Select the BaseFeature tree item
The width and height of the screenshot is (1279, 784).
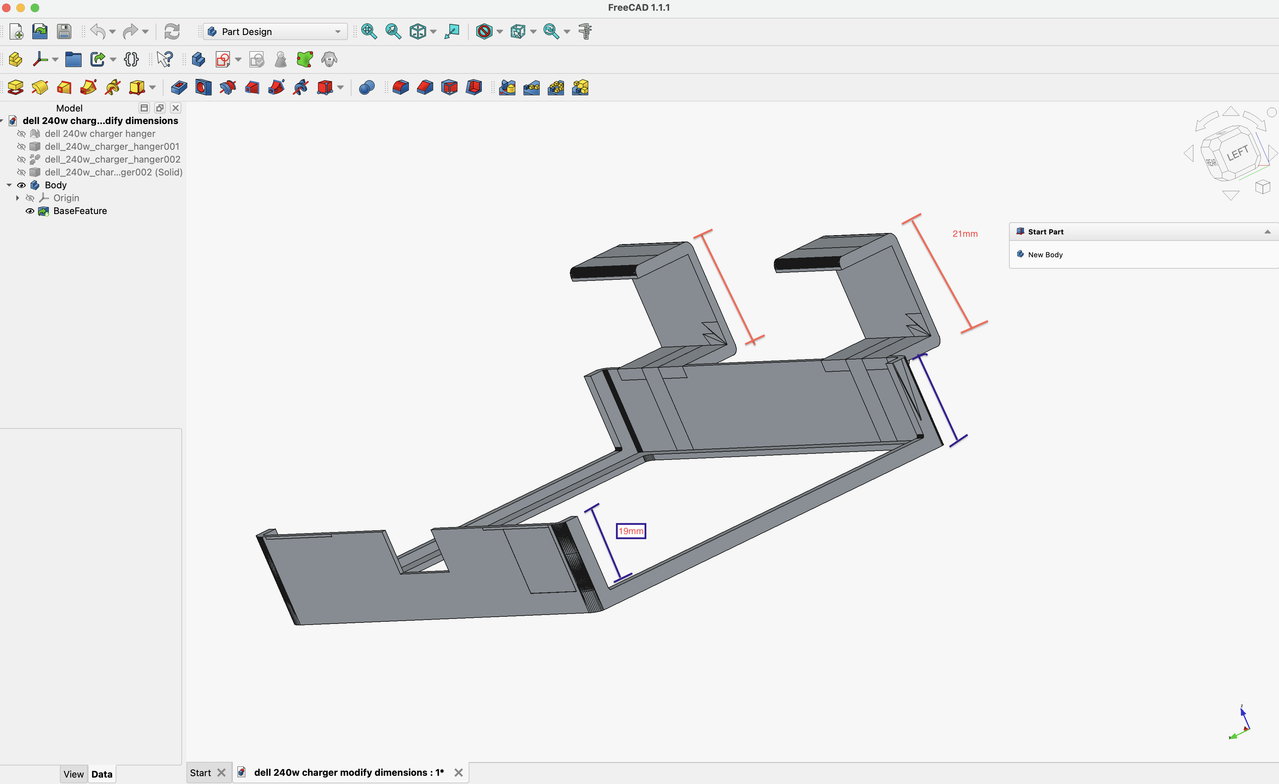[x=80, y=211]
